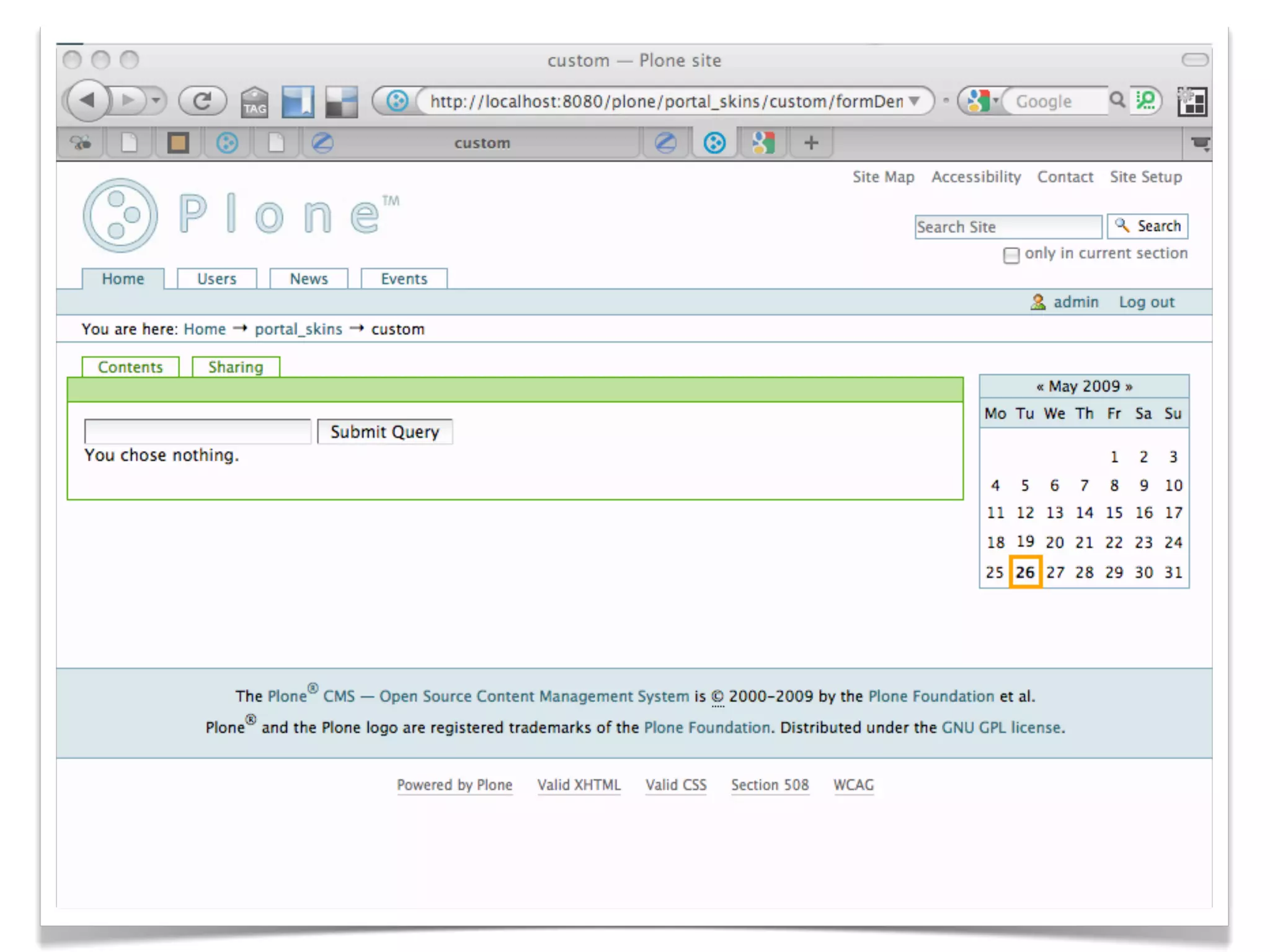Screen dimensions: 1270x952
Task: Expand the address bar history dropdown
Action: [915, 100]
